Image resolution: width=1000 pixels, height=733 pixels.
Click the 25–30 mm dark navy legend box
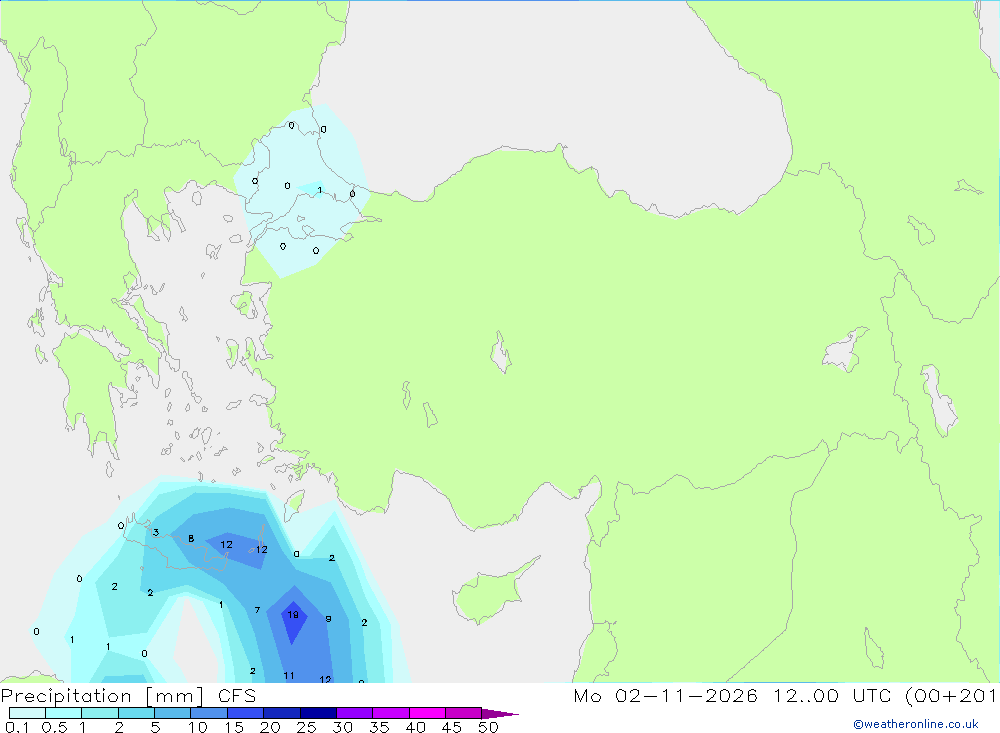[318, 713]
